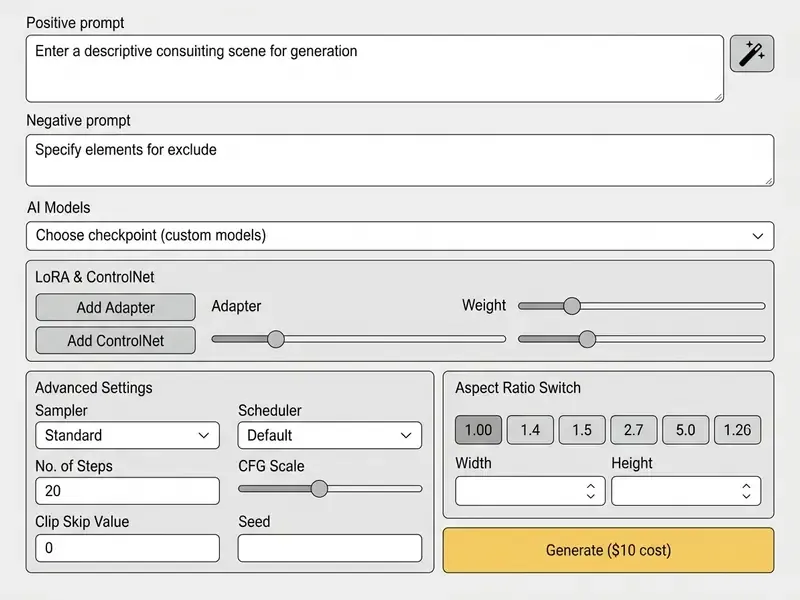Click the magic wand prompt enhancer icon
Viewport: 800px width, 600px height.
point(752,54)
